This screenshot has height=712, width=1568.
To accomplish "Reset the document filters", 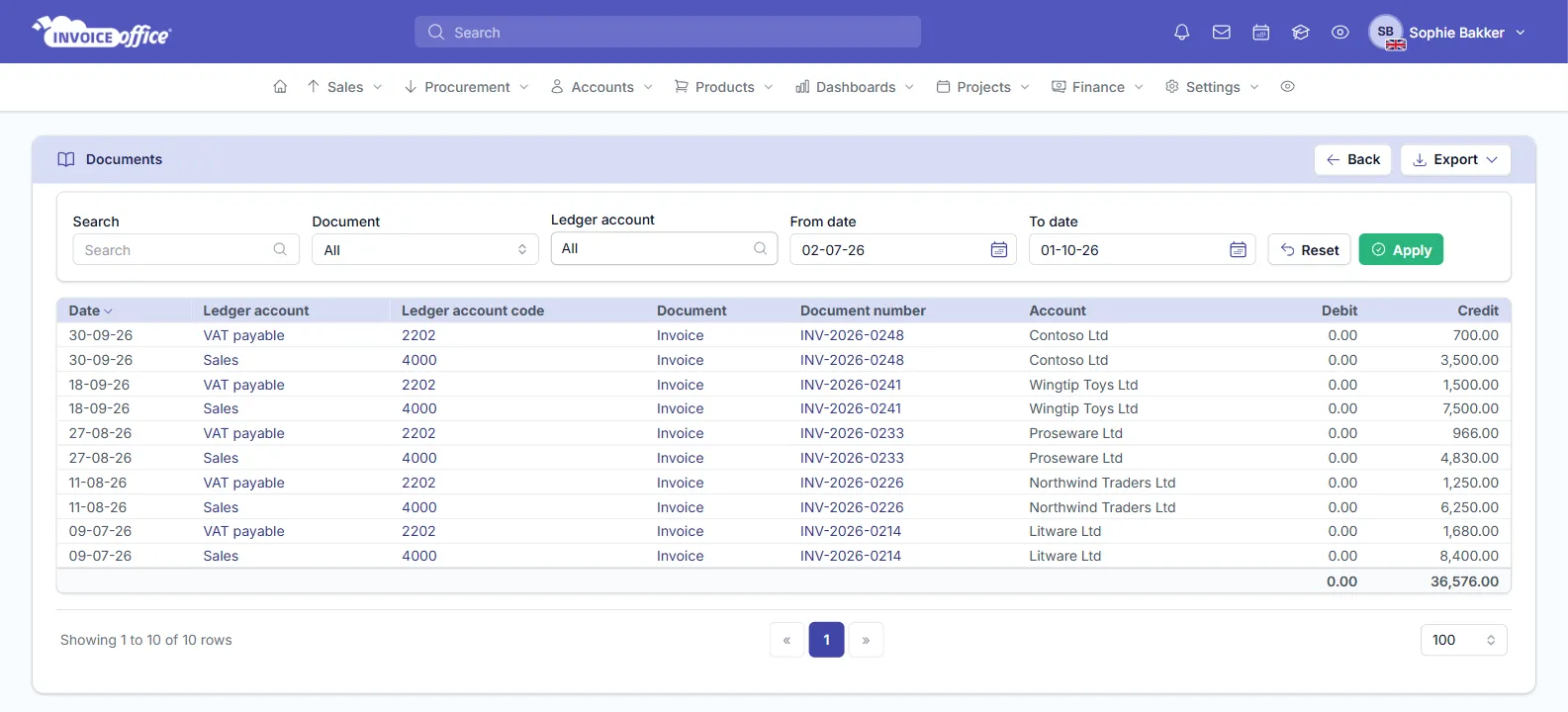I will pyautogui.click(x=1310, y=250).
